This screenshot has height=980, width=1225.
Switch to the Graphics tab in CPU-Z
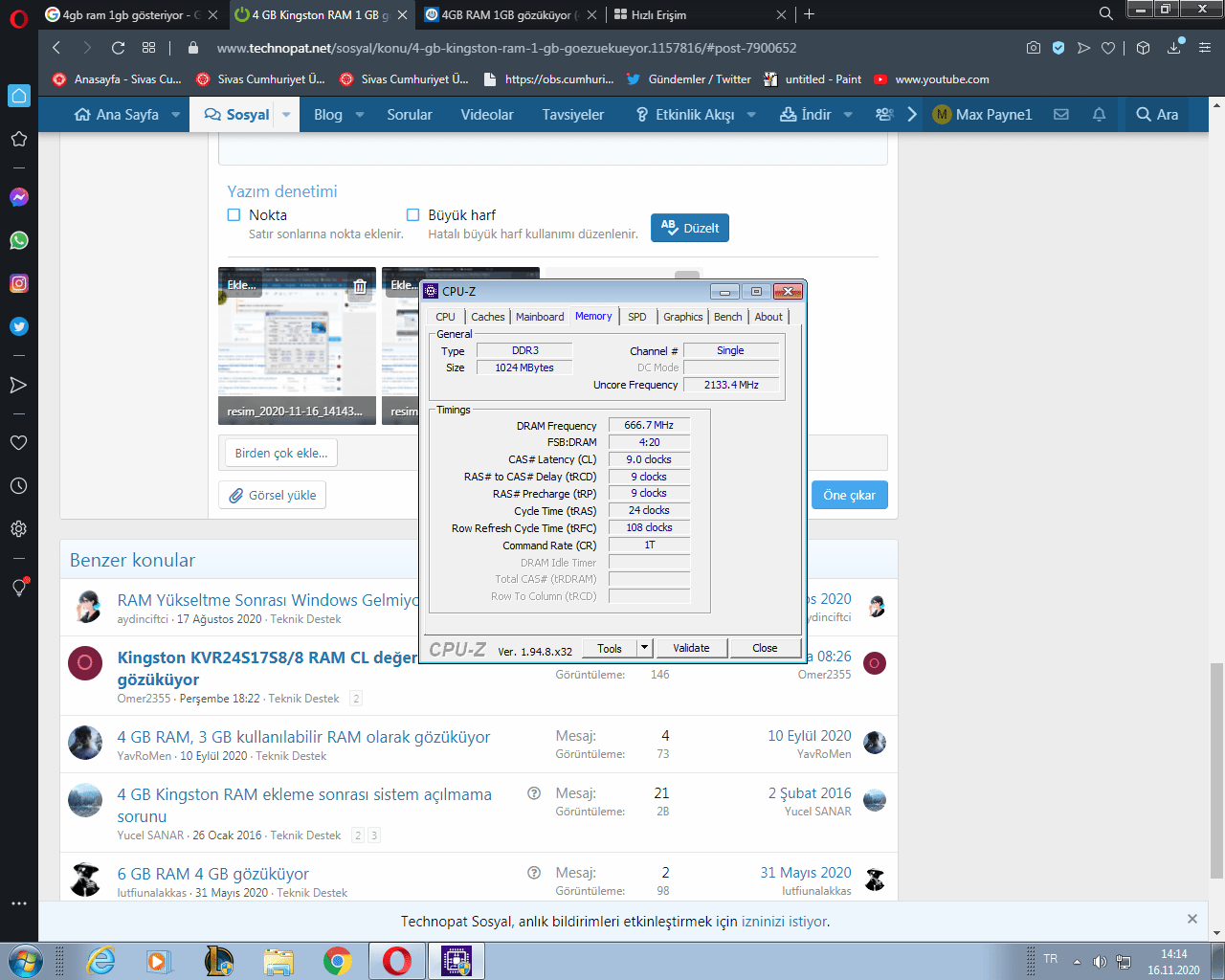pyautogui.click(x=682, y=316)
